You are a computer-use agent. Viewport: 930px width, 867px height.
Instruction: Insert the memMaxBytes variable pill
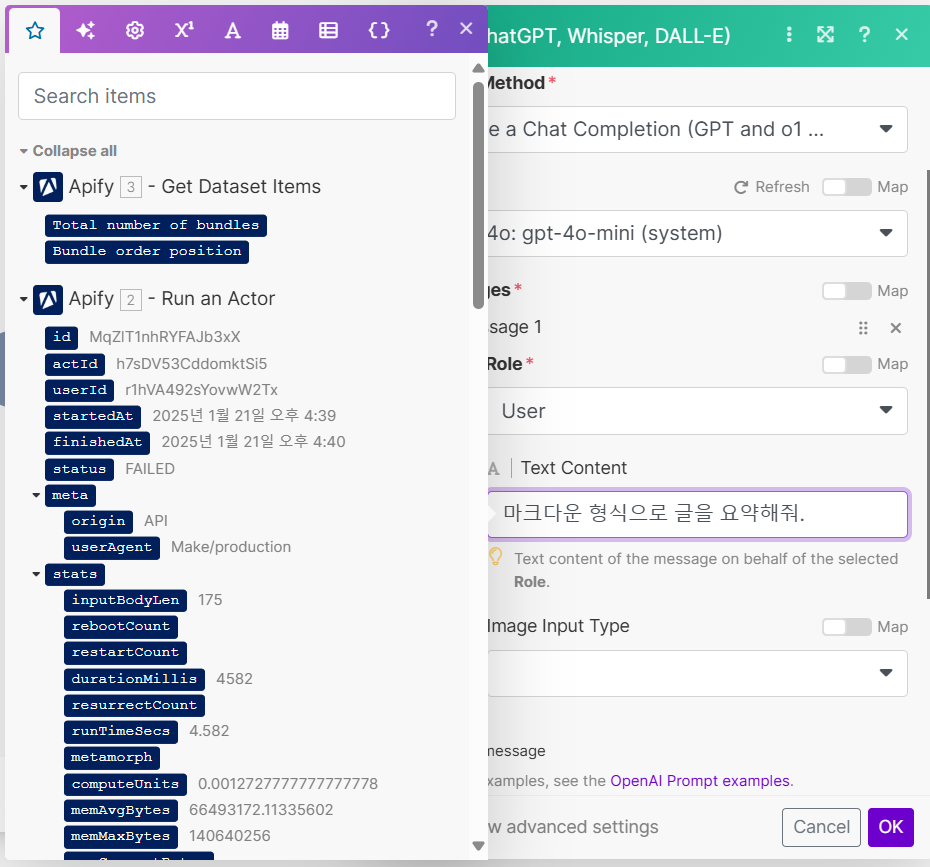tap(121, 836)
